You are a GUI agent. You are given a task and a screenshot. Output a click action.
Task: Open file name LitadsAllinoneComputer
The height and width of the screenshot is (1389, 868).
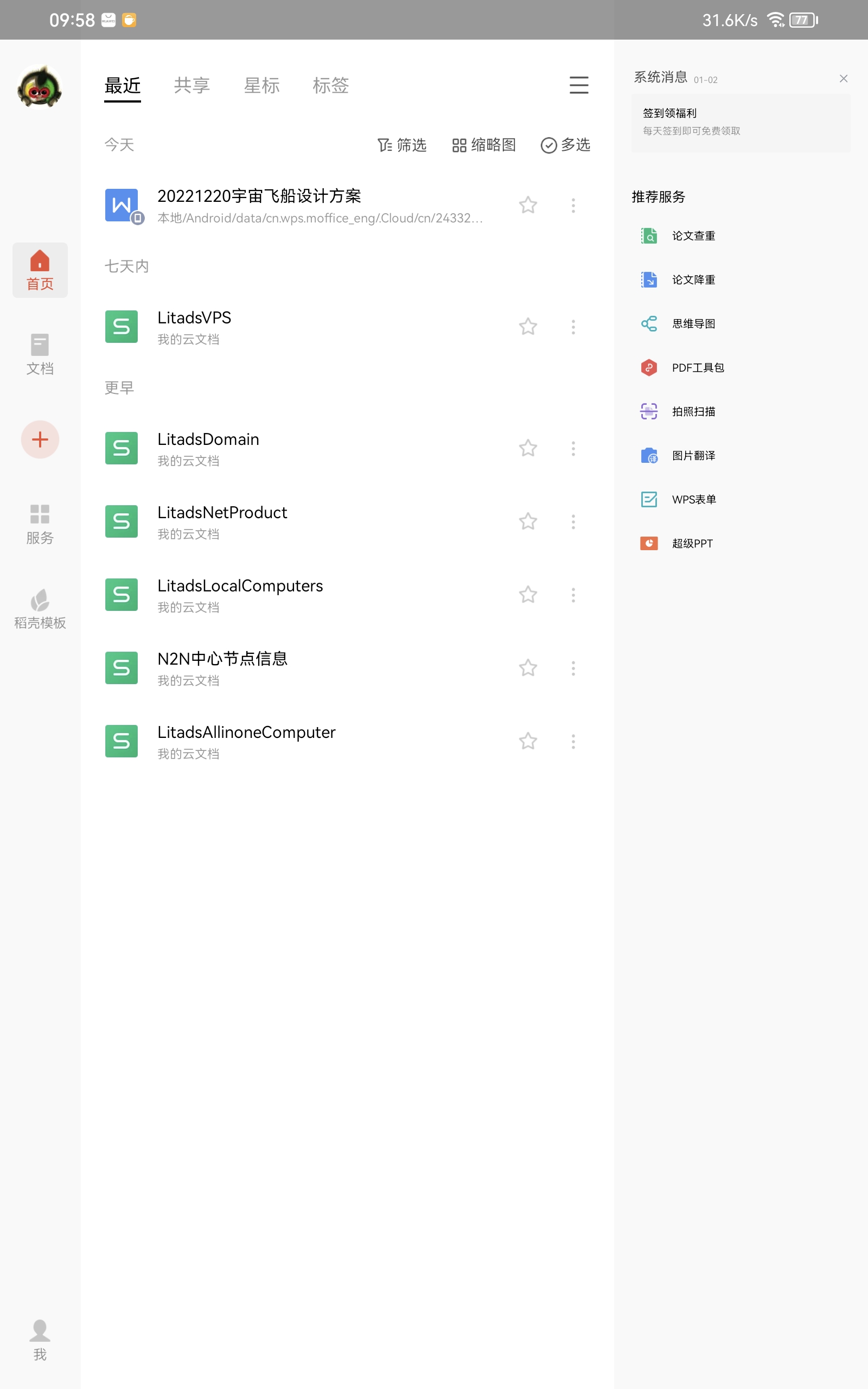pyautogui.click(x=247, y=732)
